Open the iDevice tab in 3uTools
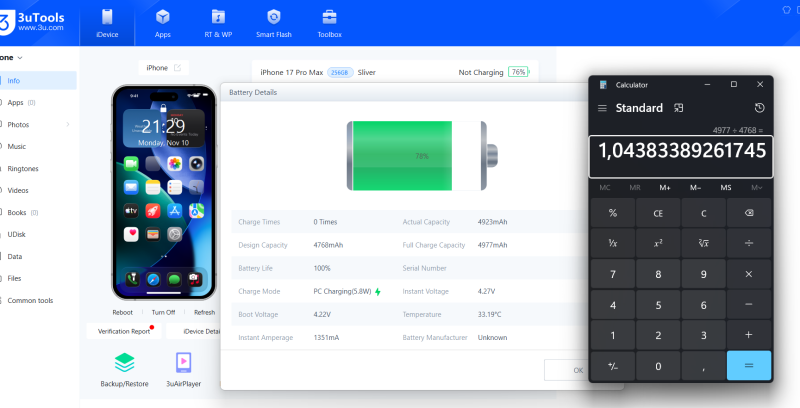Image resolution: width=800 pixels, height=408 pixels. pyautogui.click(x=107, y=23)
